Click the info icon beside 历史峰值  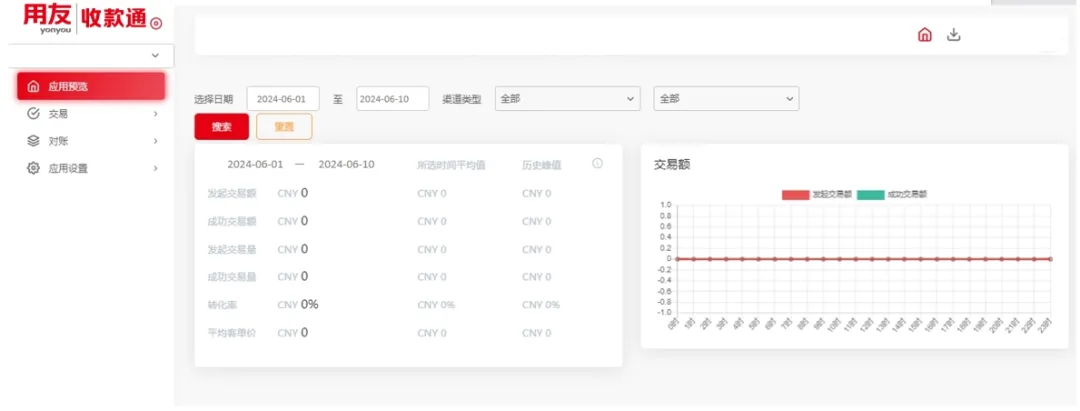pyautogui.click(x=597, y=164)
